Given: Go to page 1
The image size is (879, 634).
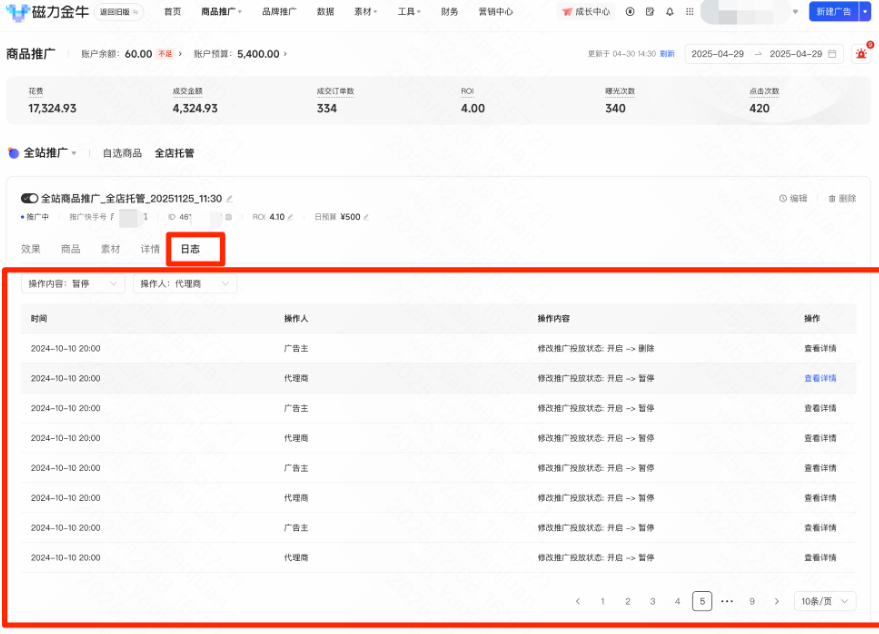Looking at the screenshot, I should (603, 601).
